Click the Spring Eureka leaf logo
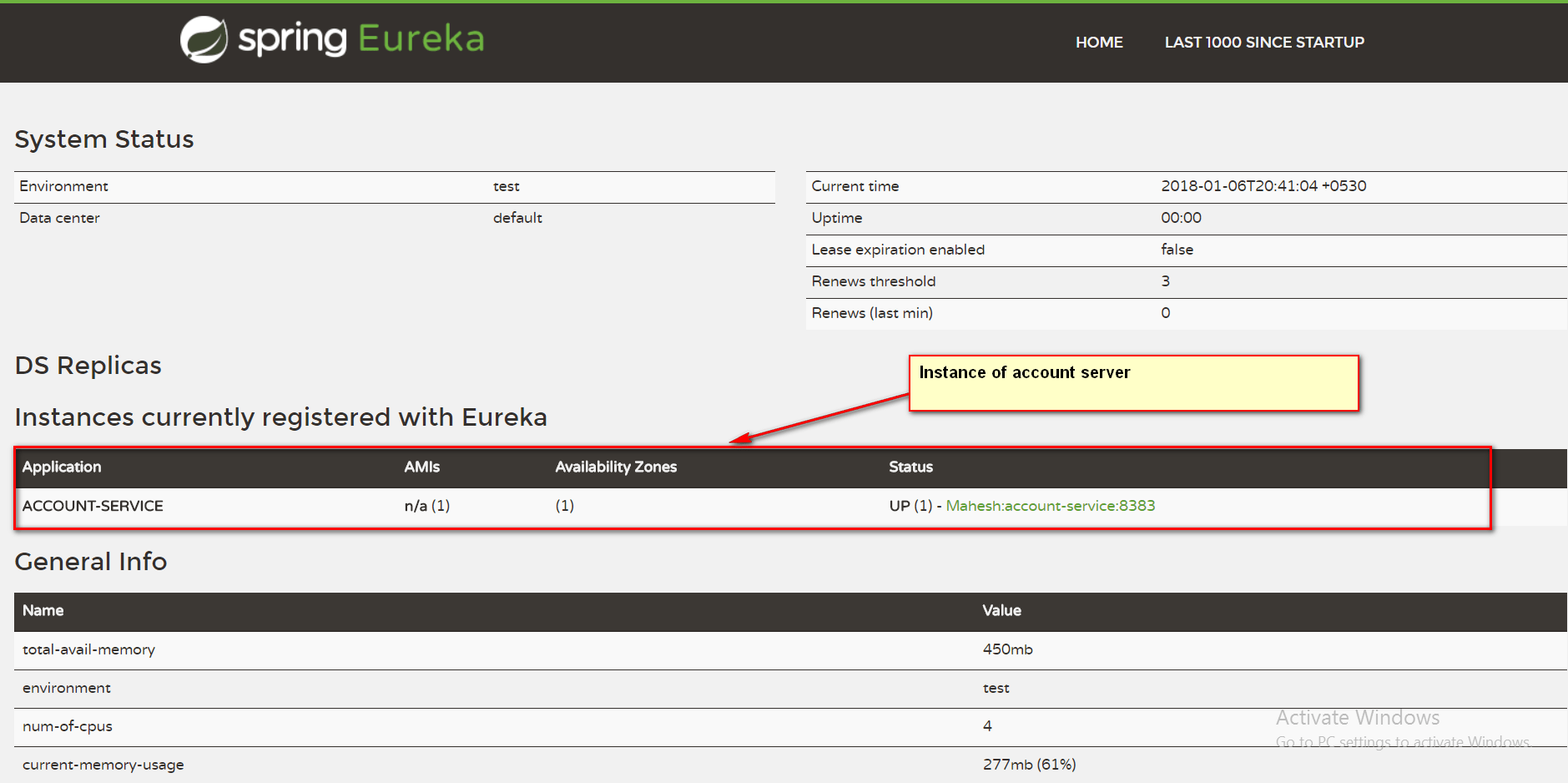 click(203, 38)
